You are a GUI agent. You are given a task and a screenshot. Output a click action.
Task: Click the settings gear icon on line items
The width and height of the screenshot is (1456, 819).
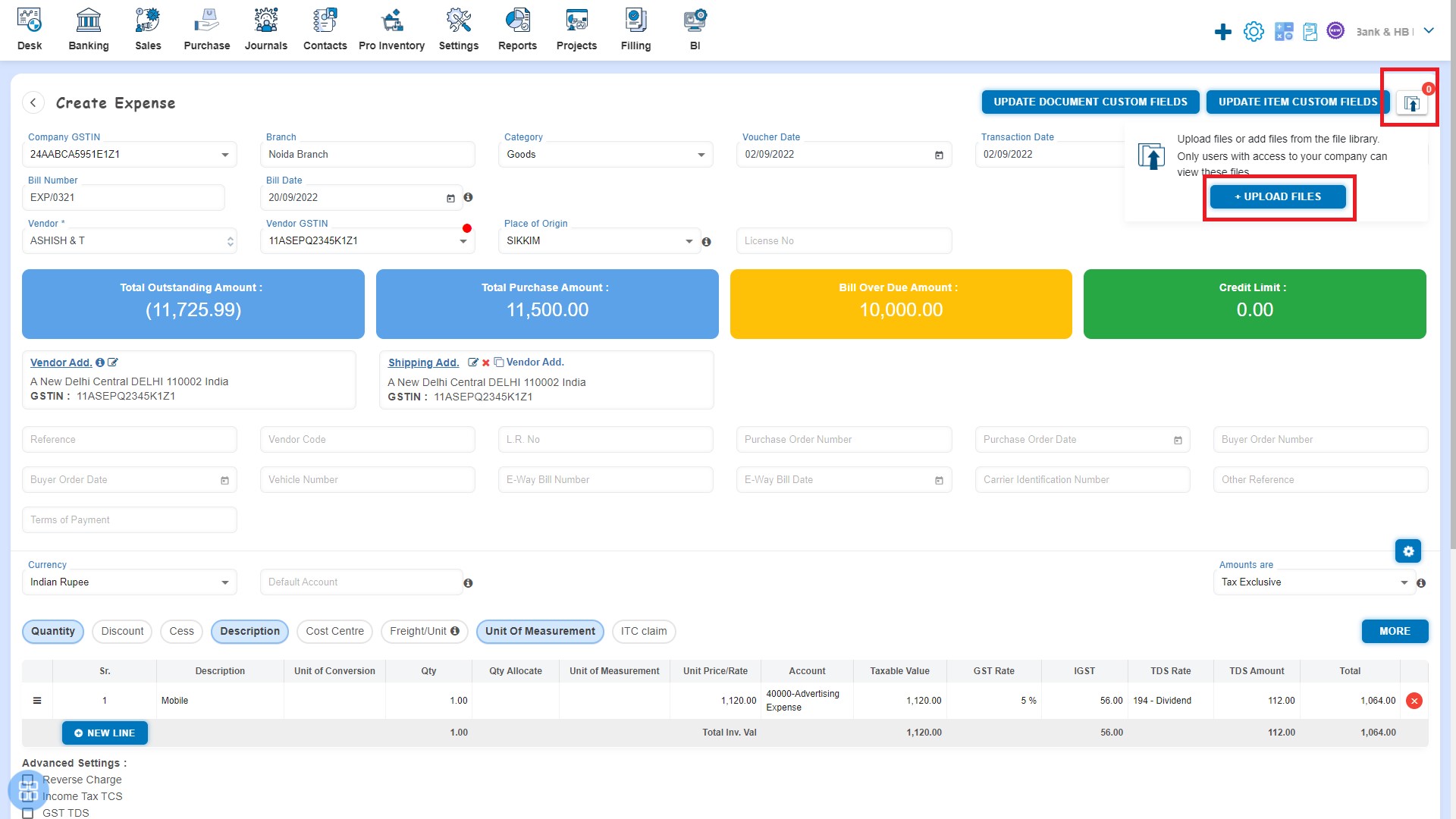point(1409,551)
